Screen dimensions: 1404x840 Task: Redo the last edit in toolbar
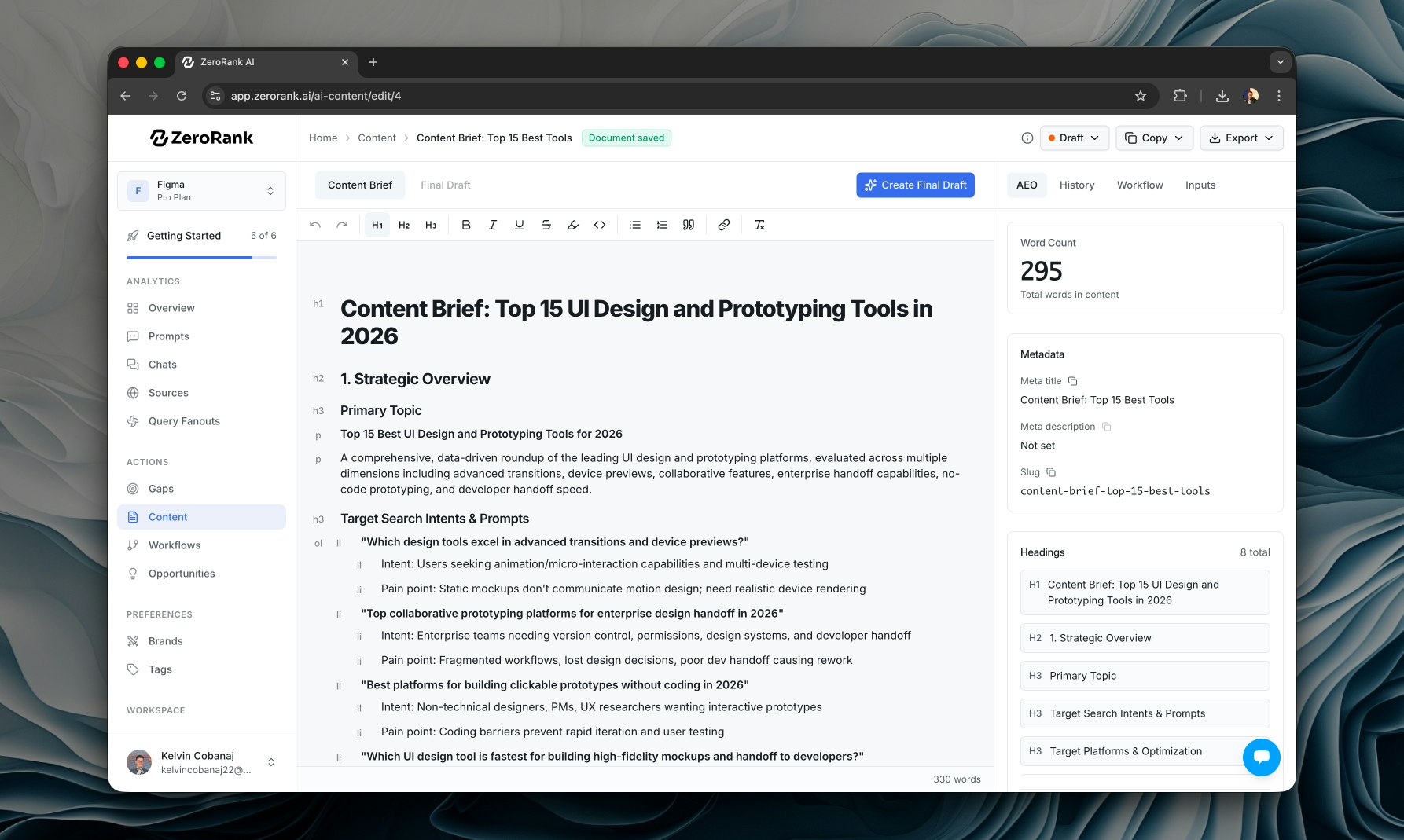(x=342, y=225)
